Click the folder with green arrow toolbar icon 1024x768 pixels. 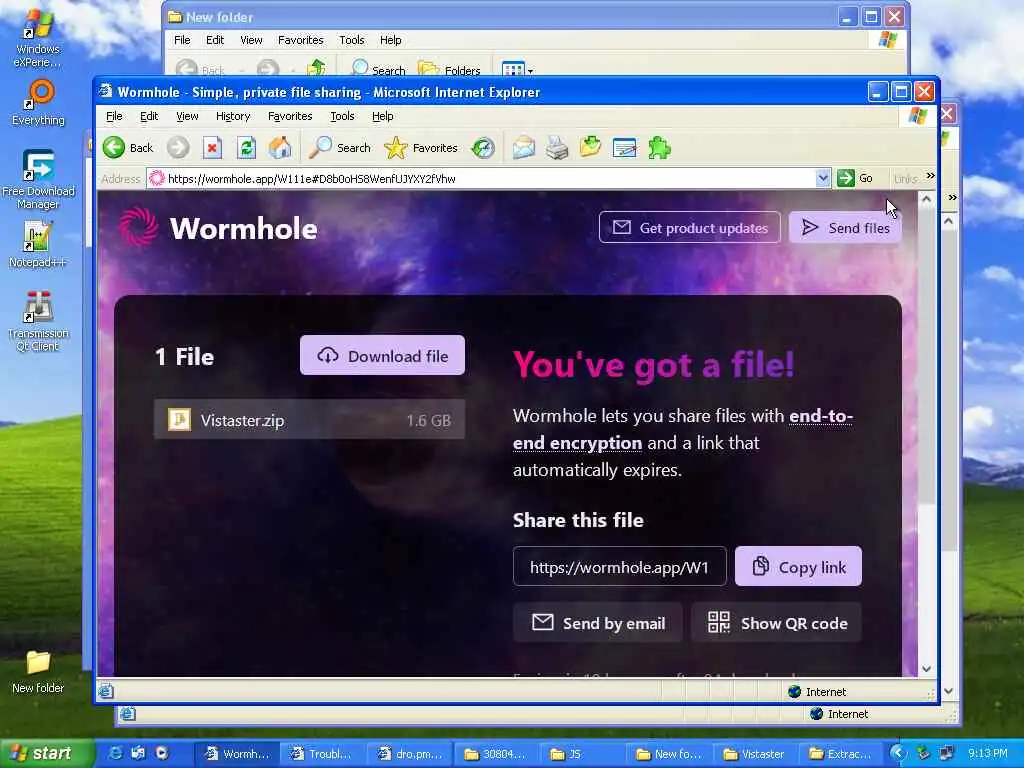point(590,148)
